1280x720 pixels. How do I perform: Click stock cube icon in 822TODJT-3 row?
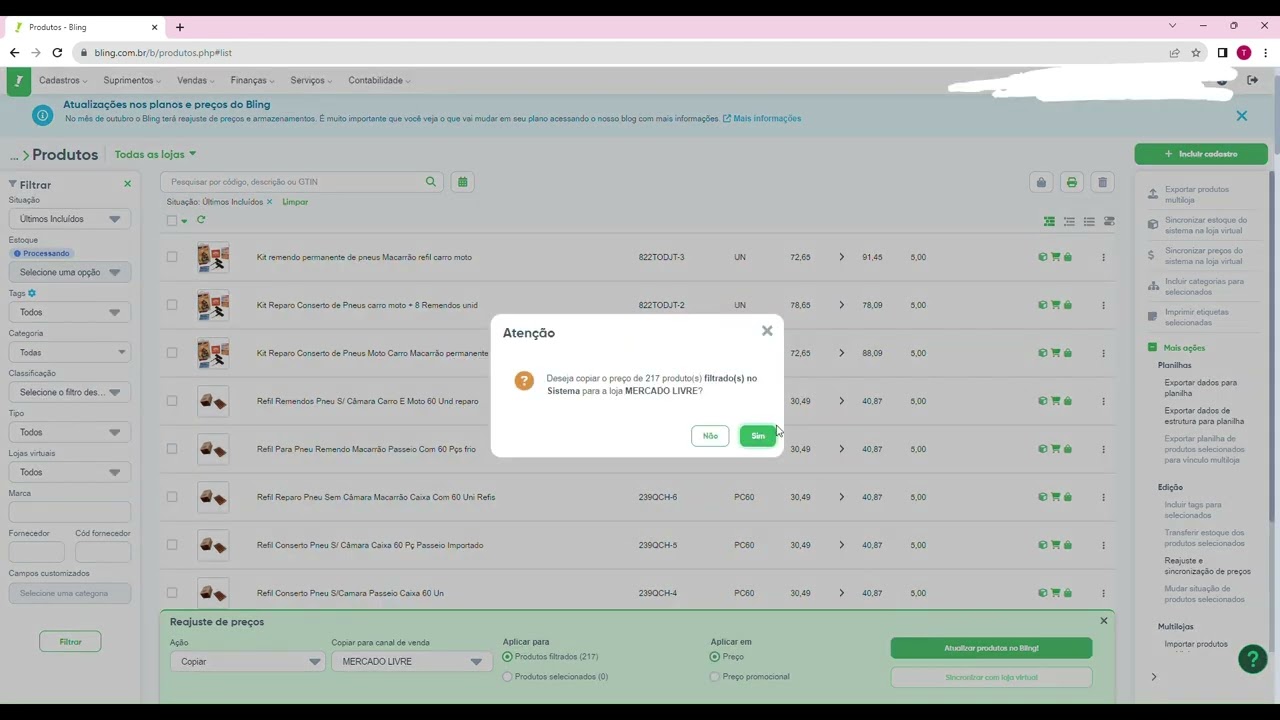[1043, 257]
